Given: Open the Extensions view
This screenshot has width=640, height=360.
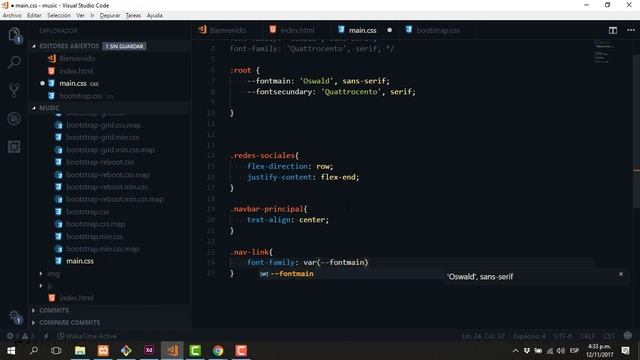Looking at the screenshot, I should pos(14,147).
